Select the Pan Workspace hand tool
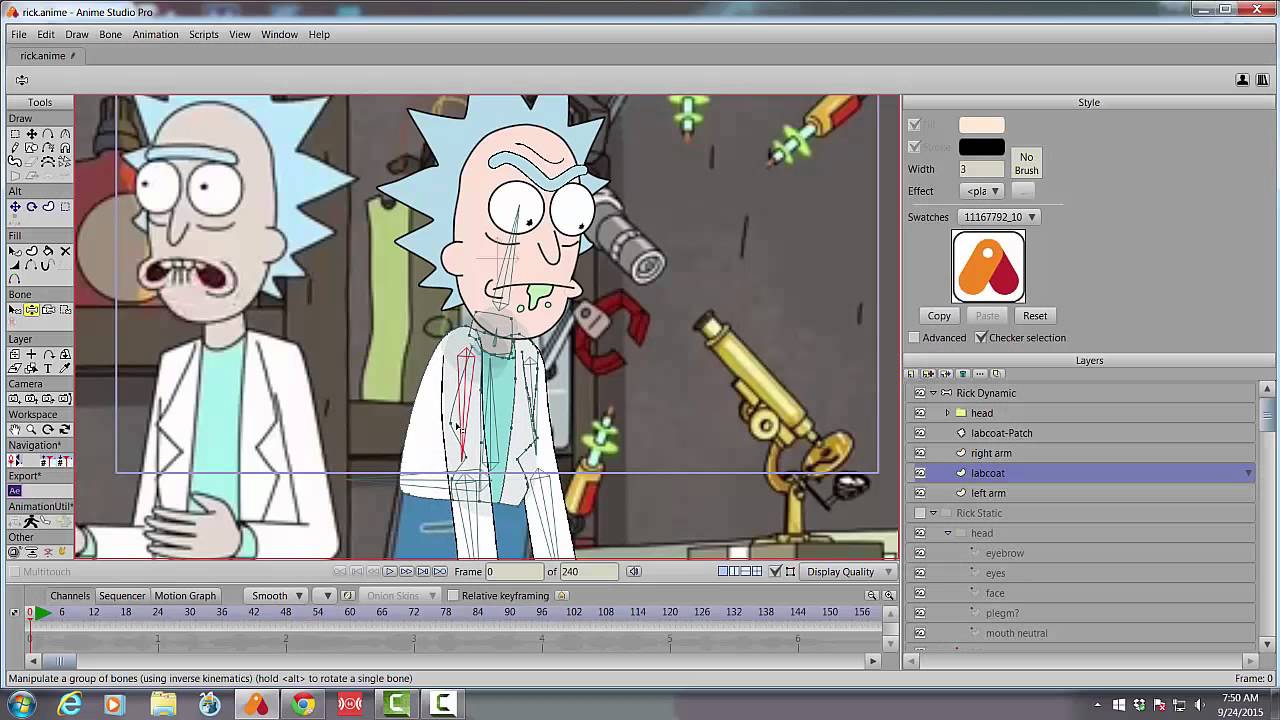The height and width of the screenshot is (720, 1280). tap(15, 429)
